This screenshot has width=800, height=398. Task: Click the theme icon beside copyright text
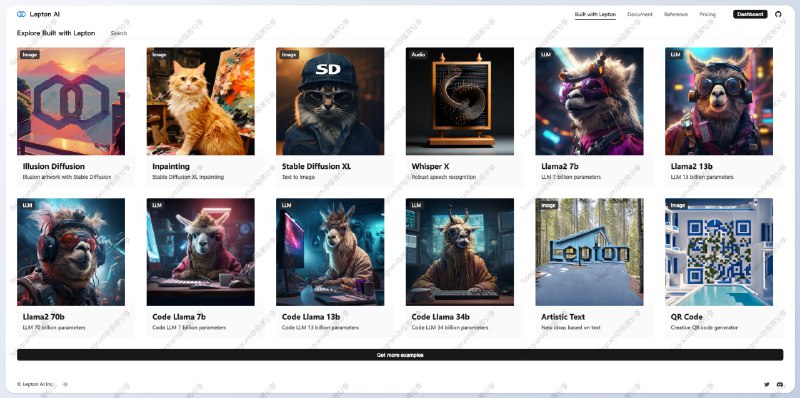[65, 384]
